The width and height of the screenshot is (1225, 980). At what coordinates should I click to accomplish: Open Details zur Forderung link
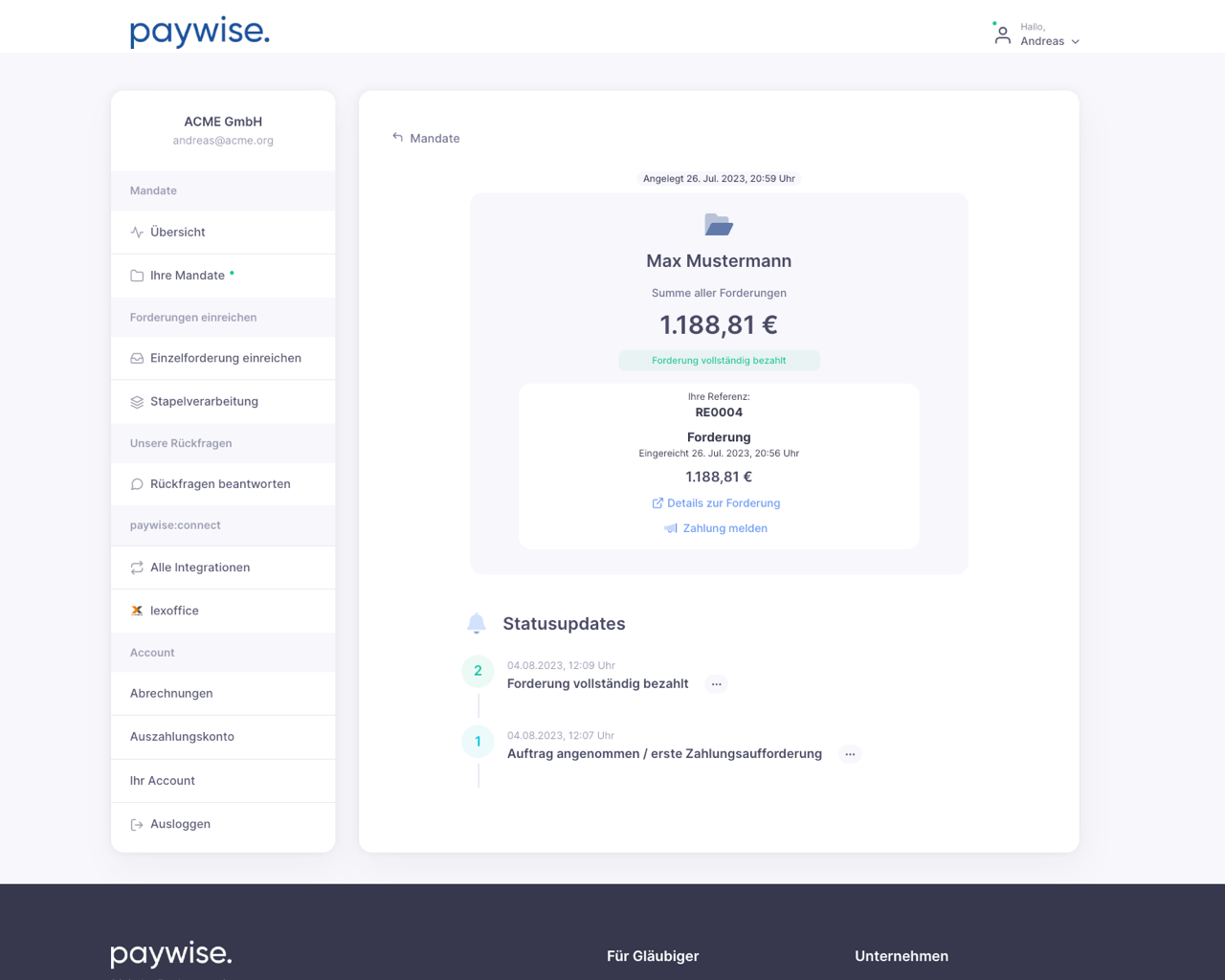click(723, 503)
